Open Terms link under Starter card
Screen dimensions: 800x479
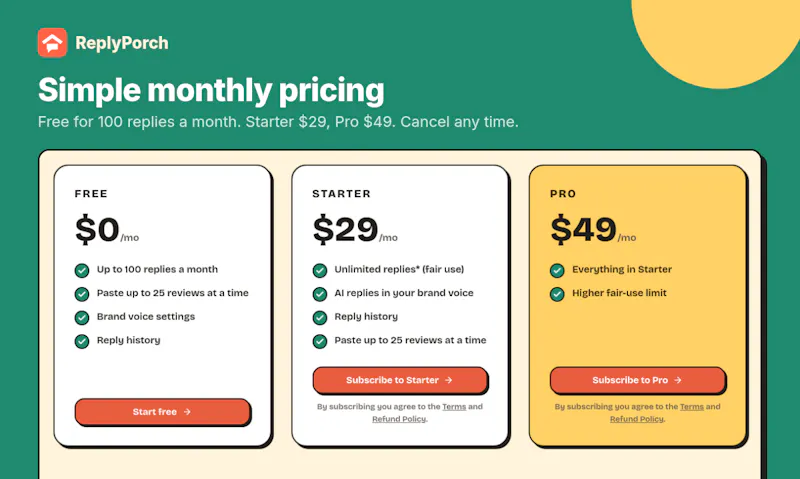point(454,407)
